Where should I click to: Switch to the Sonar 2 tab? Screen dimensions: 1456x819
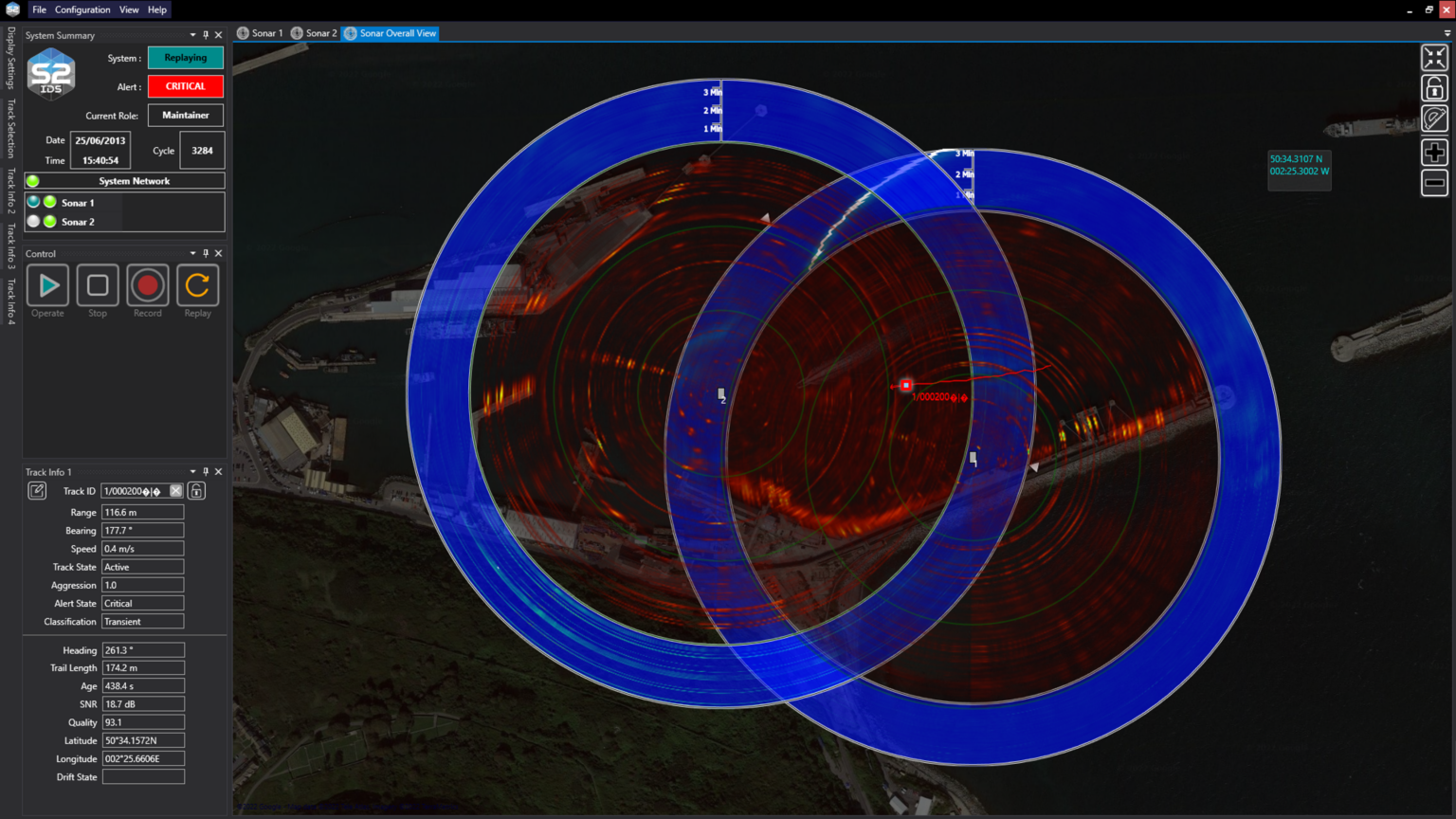314,33
